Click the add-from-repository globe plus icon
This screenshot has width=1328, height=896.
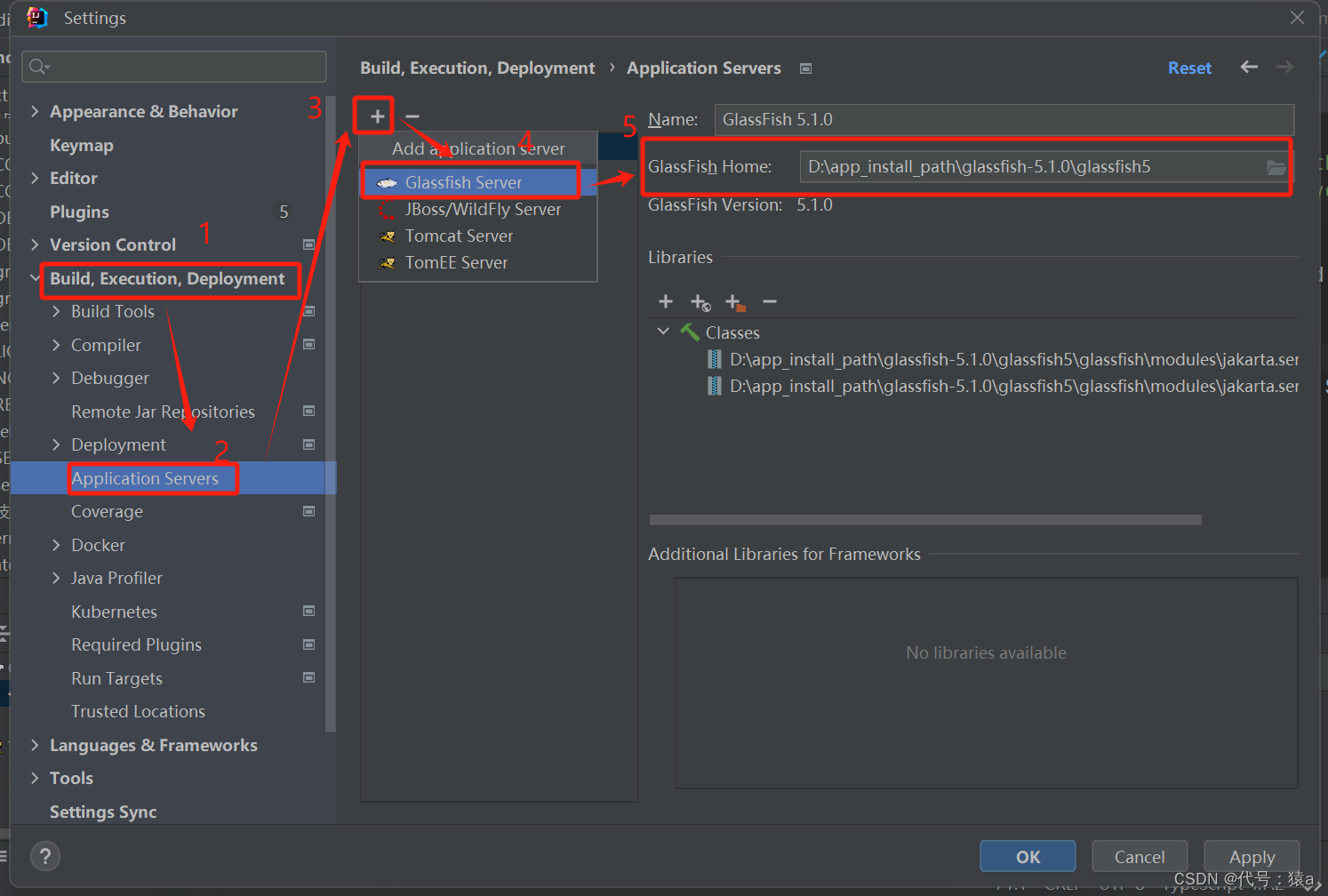coord(700,302)
